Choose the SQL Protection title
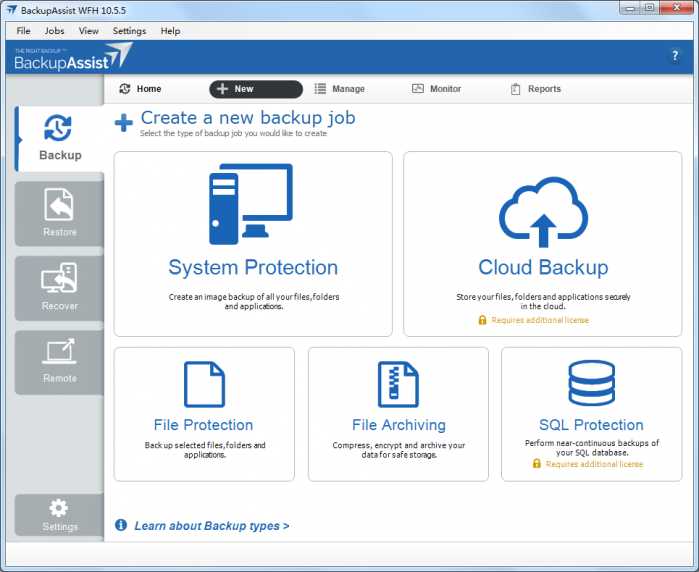699x572 pixels. [591, 425]
